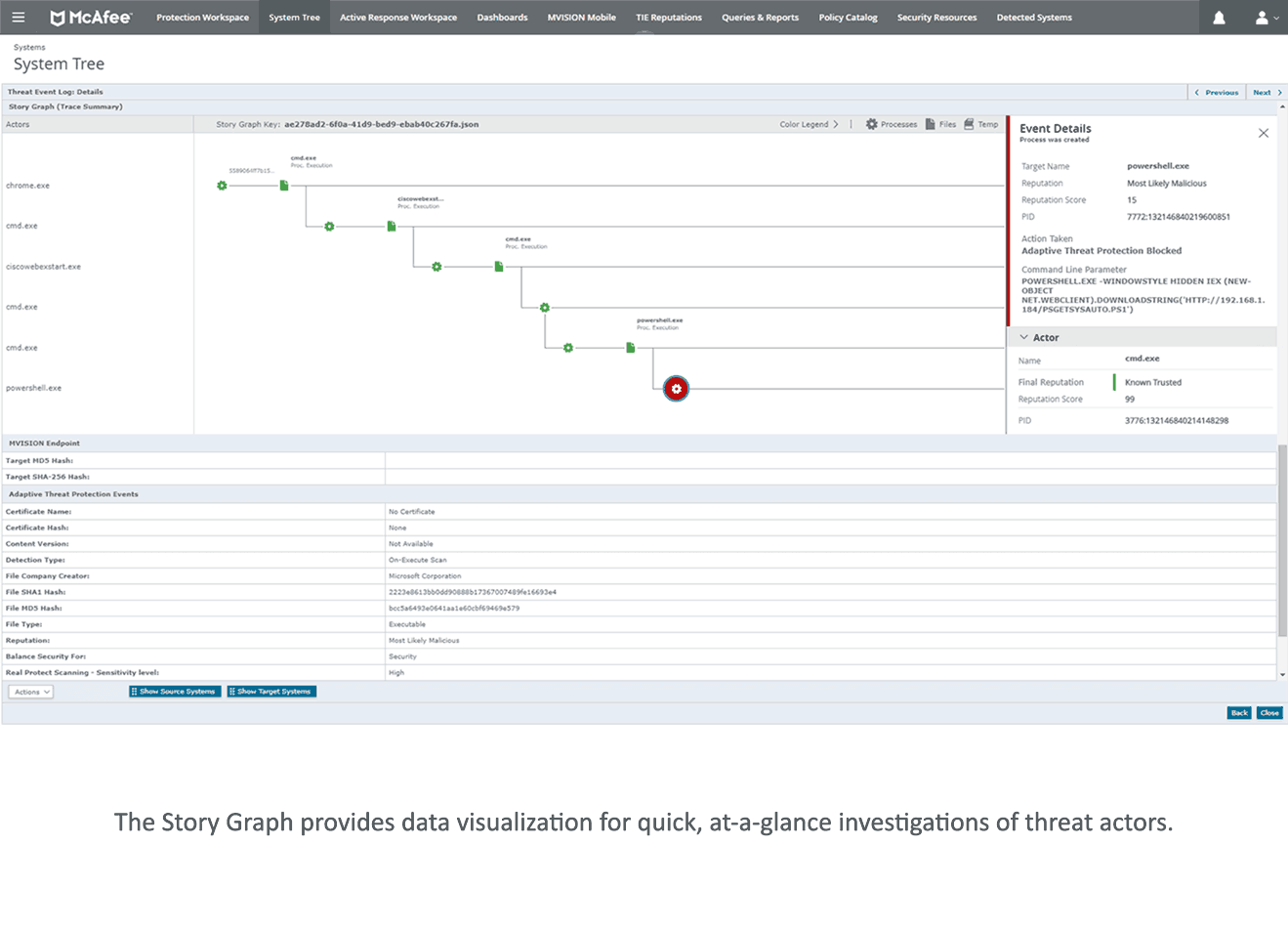1288x930 pixels.
Task: Click the Temp filter icon
Action: 969,124
